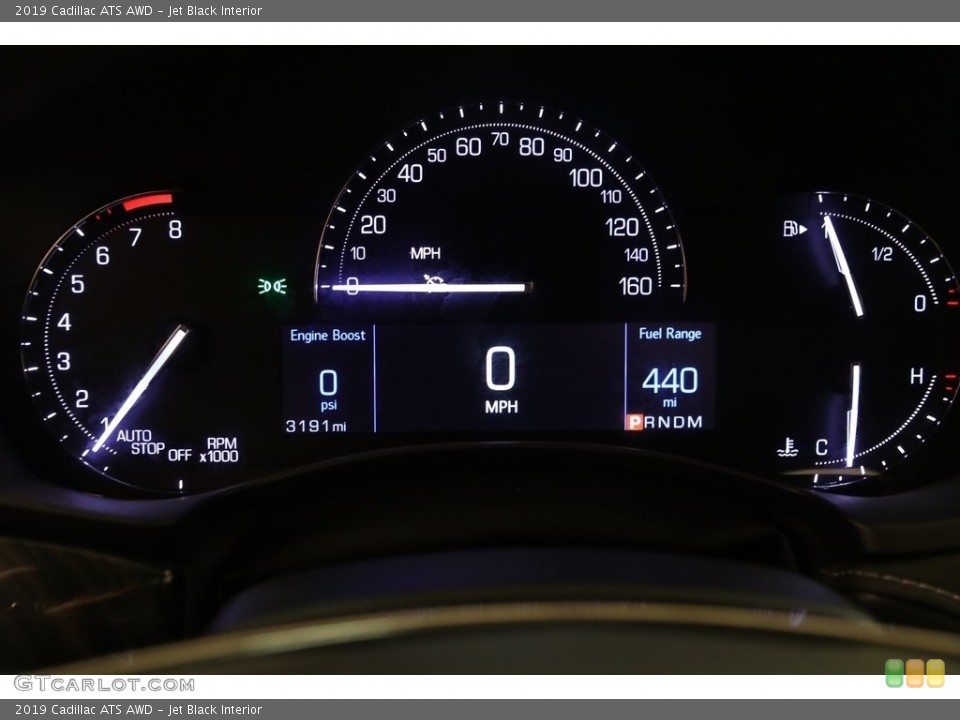Click the 1/2 mark on fuel gauge

tap(882, 254)
